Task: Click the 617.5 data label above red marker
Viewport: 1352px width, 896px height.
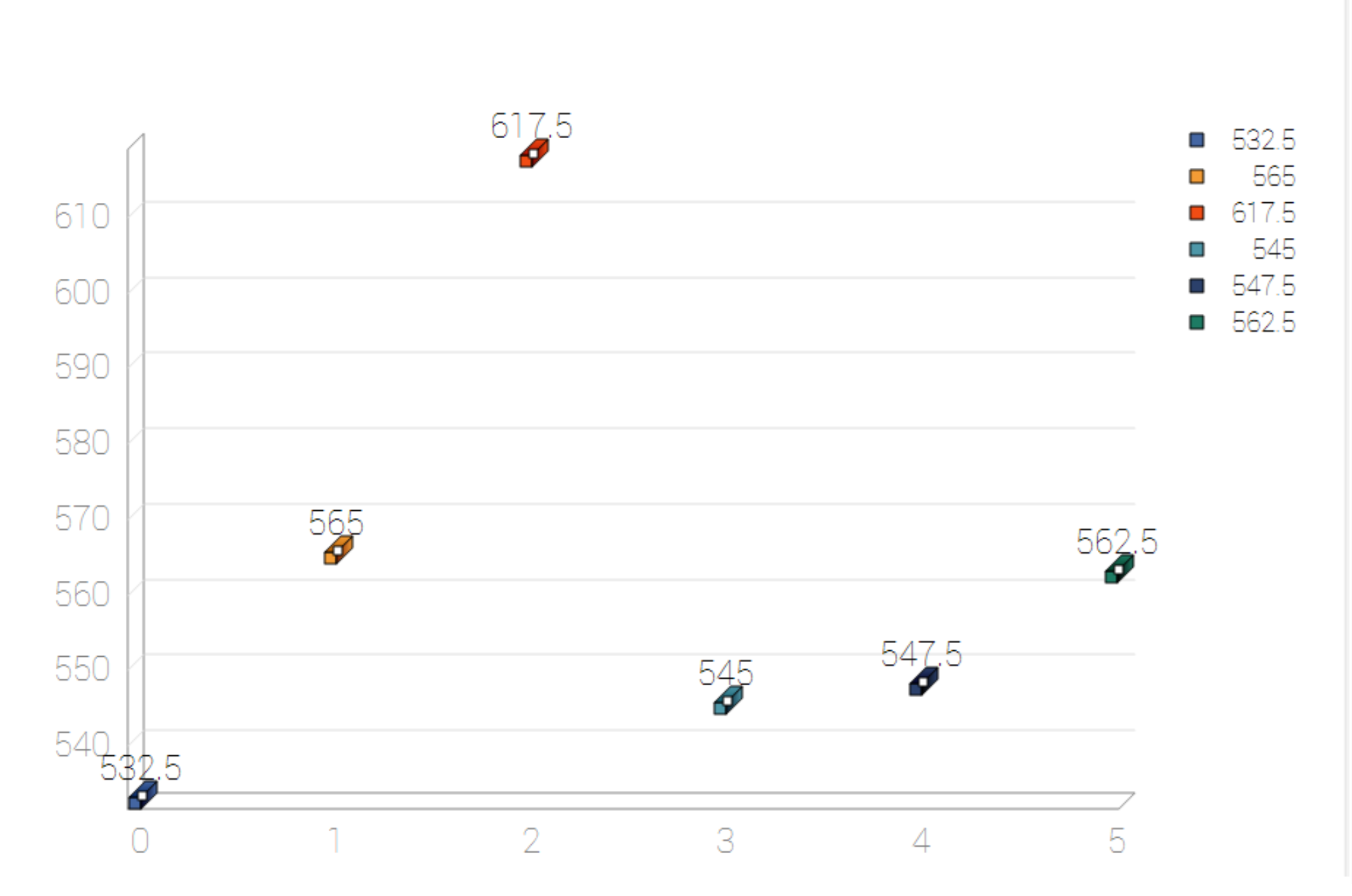Action: pyautogui.click(x=531, y=126)
